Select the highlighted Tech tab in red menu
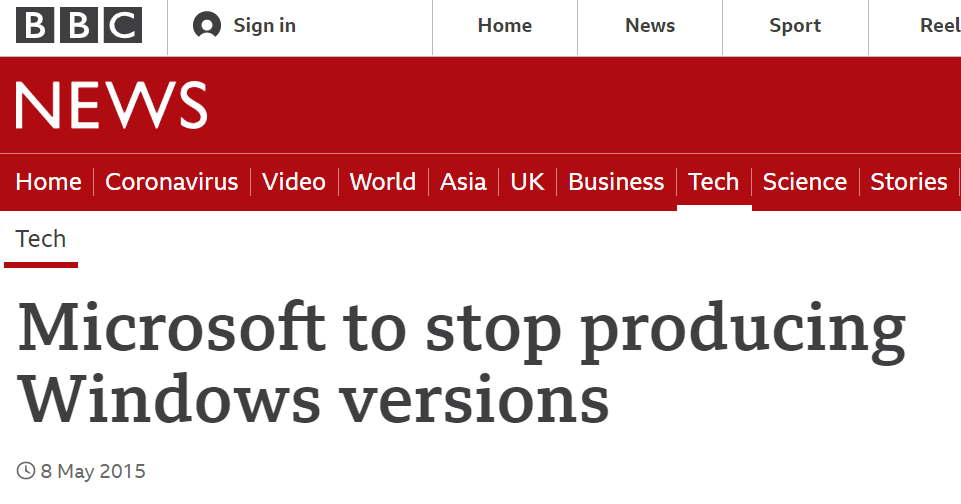Viewport: 961px width, 504px height. [x=714, y=181]
